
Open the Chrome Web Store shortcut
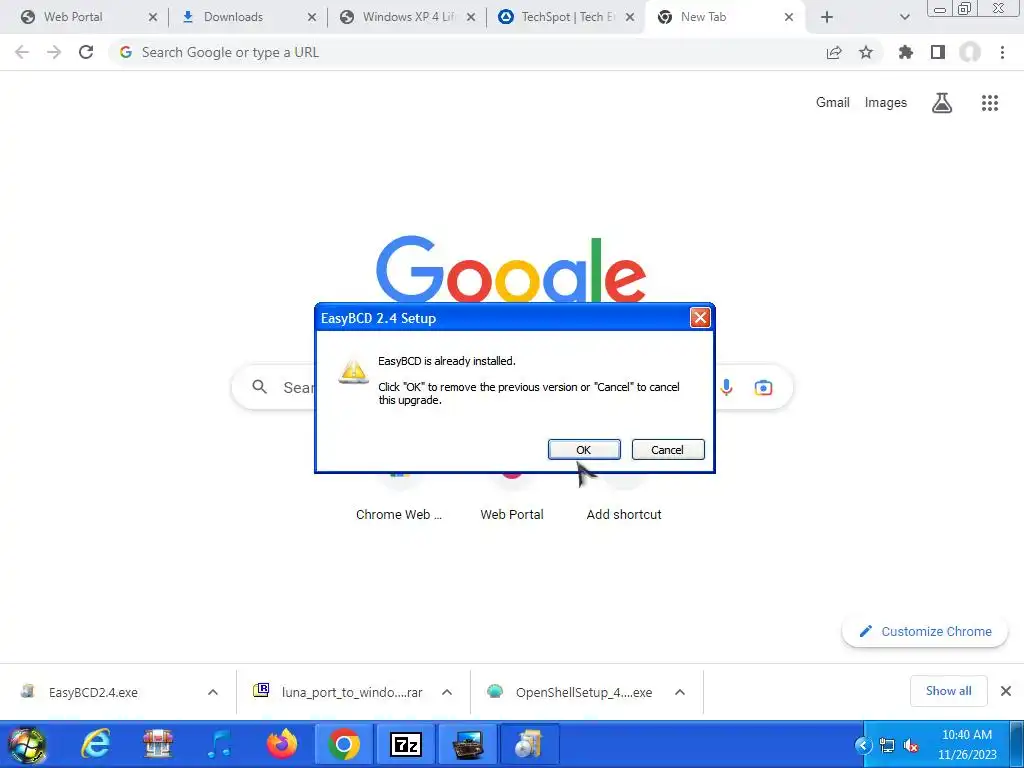398,514
